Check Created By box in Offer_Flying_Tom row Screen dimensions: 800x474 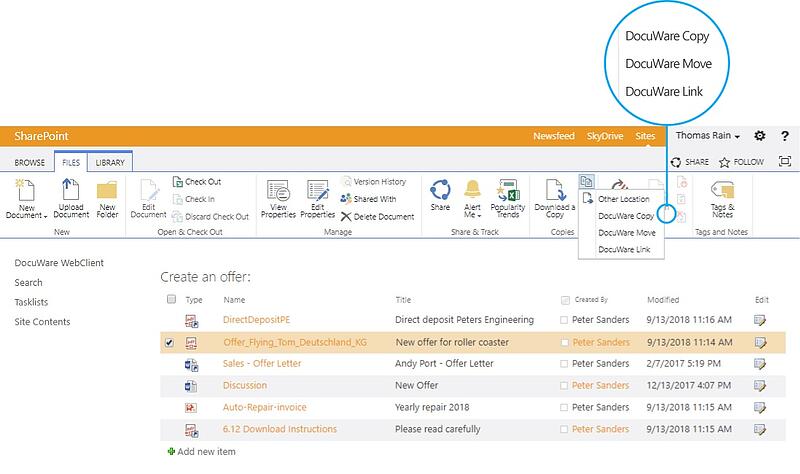(565, 342)
